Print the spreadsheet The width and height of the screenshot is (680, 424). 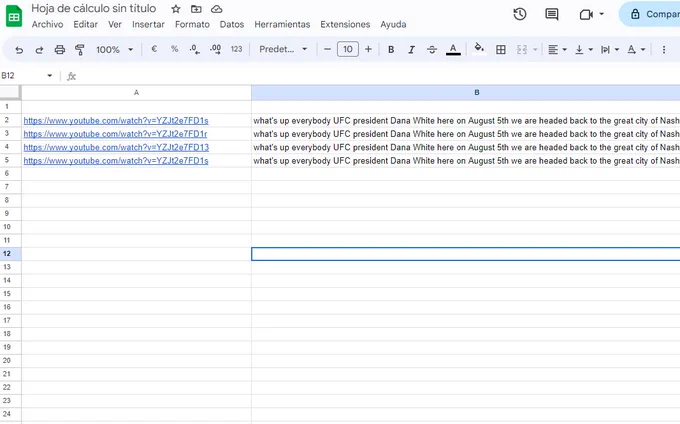[x=59, y=49]
